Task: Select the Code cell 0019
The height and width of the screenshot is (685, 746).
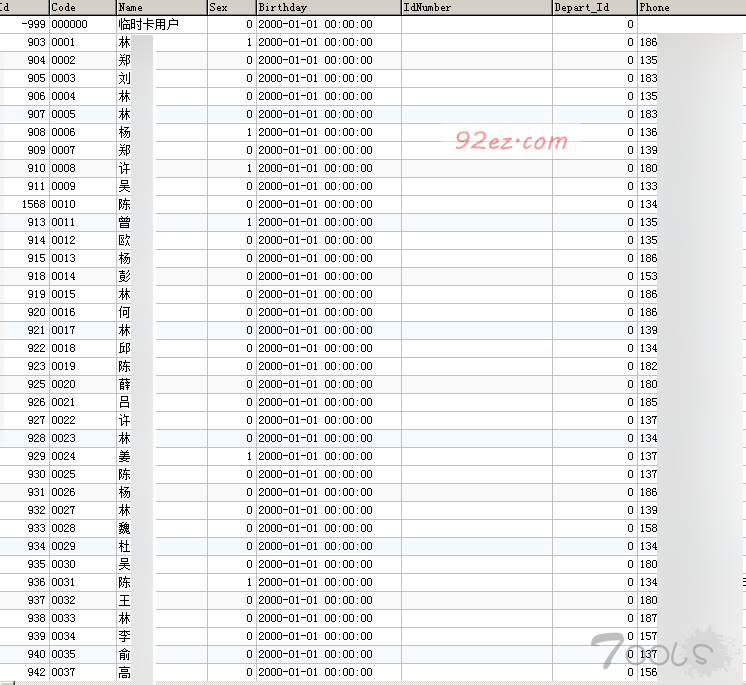Action: [x=83, y=366]
